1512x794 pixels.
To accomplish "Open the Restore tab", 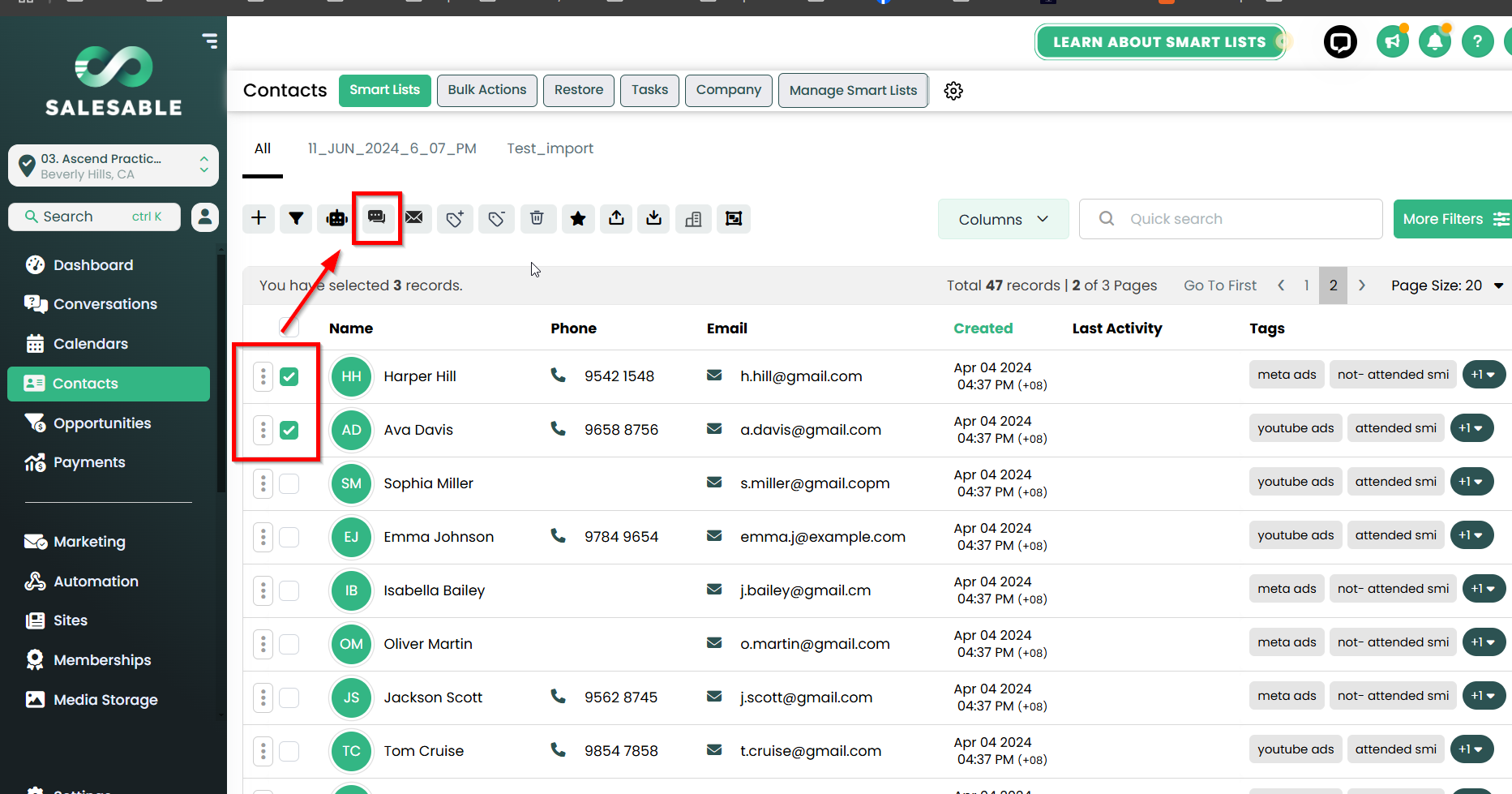I will click(579, 90).
